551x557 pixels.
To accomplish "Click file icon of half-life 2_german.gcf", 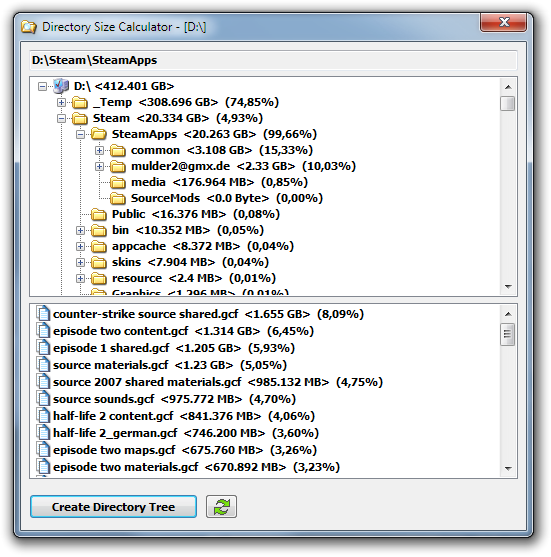I will point(43,433).
